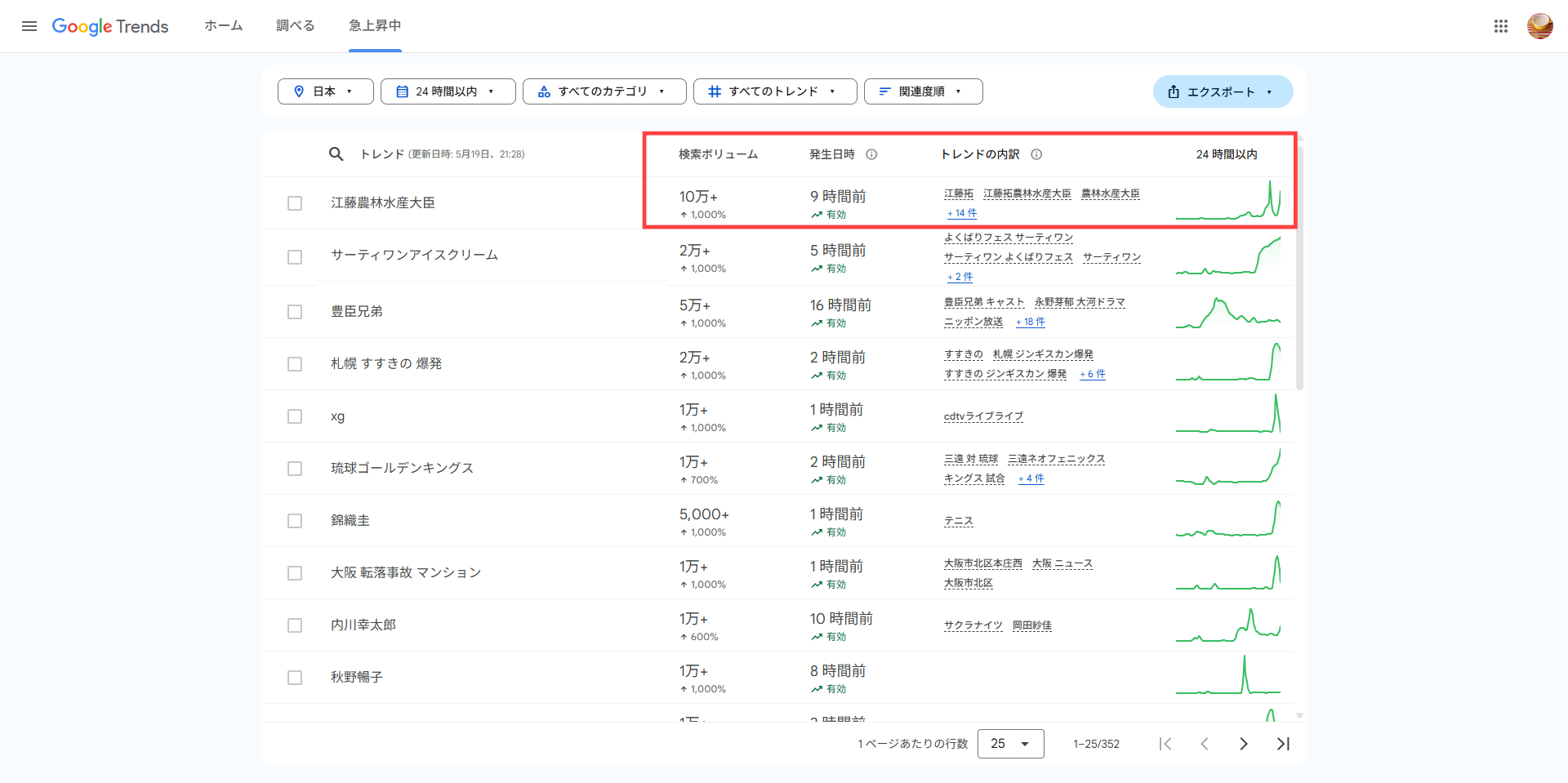Image resolution: width=1568 pixels, height=783 pixels.
Task: Click the export share icon
Action: point(1174,91)
